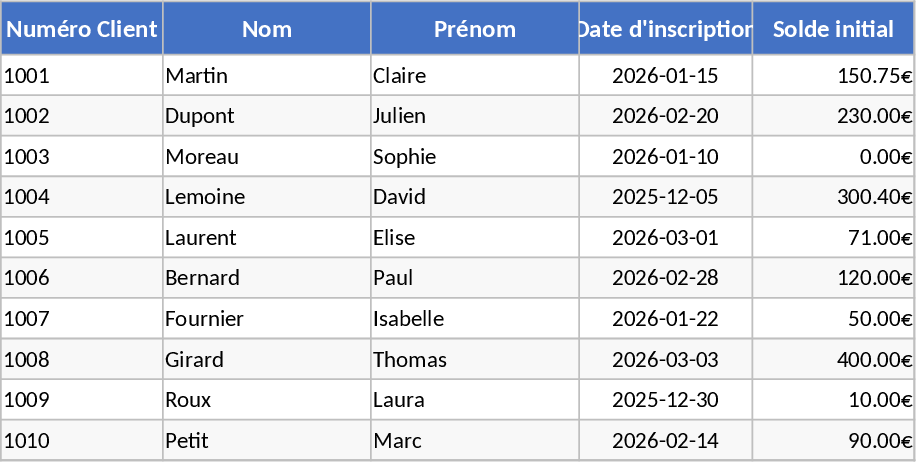Screen dimensions: 916x462
Task: Click the cell containing Petit
Action: coord(267,441)
